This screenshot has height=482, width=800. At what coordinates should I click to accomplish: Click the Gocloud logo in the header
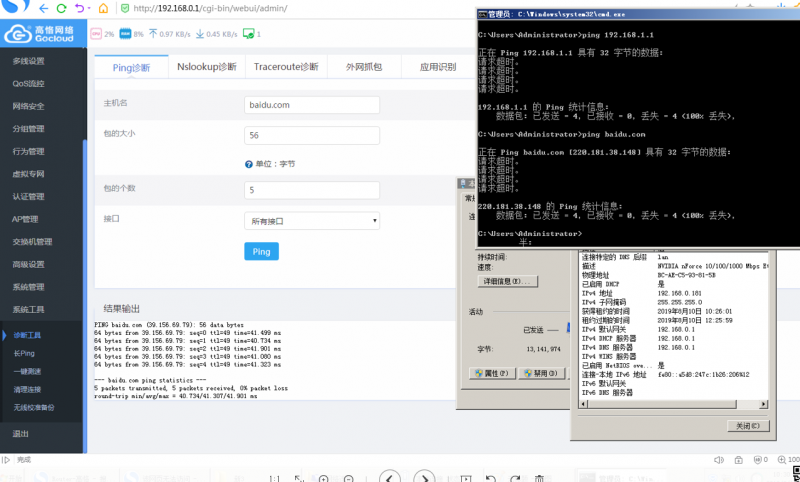[x=40, y=34]
